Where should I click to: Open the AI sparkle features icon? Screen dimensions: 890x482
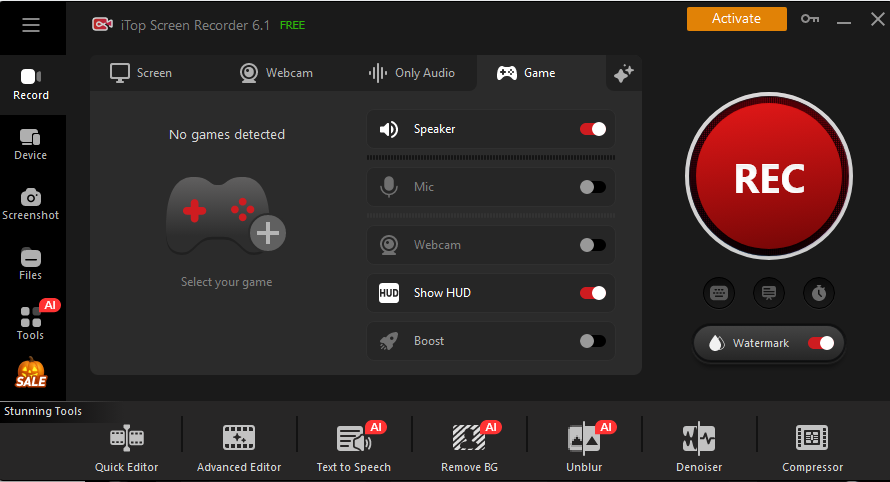[x=624, y=73]
